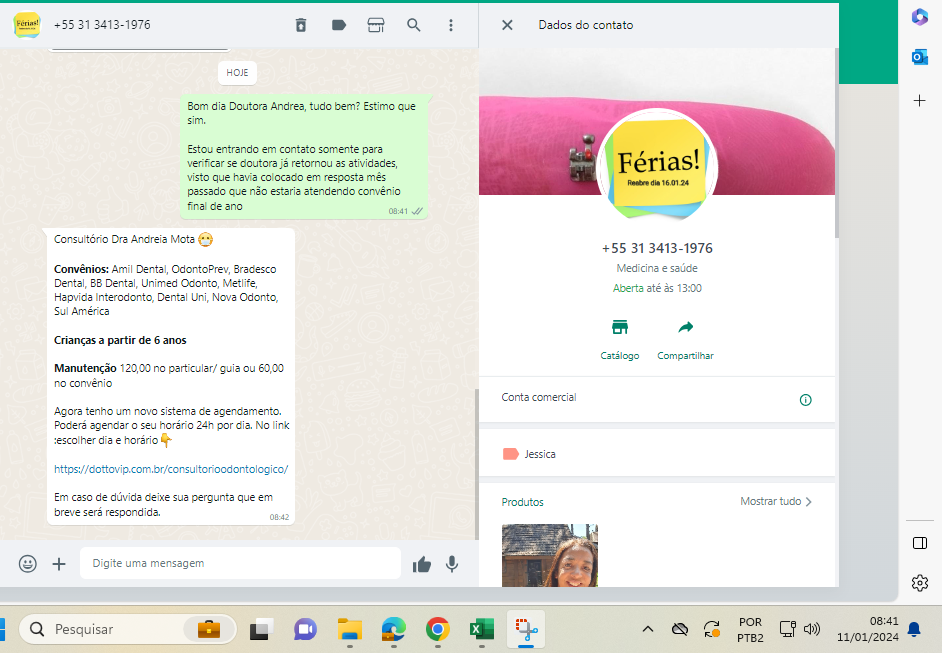Open the attachment plus menu

[x=59, y=564]
